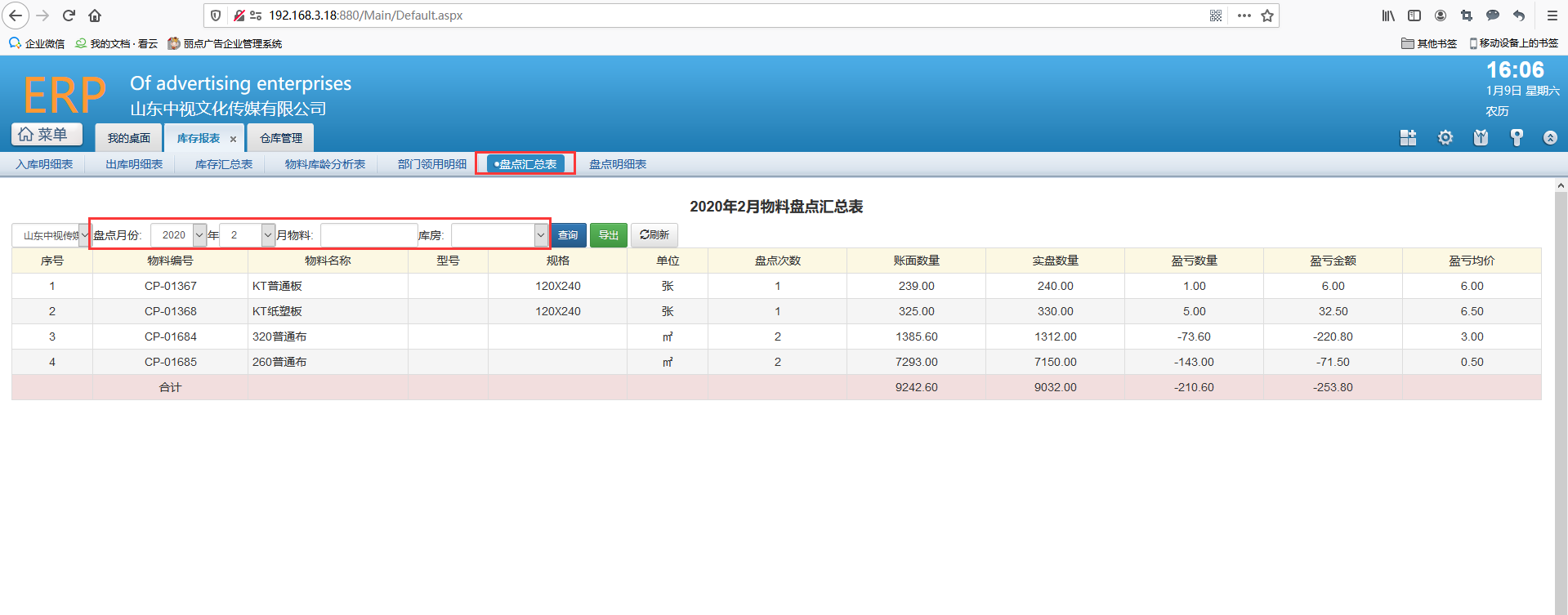Click the 账面数量 column header
This screenshot has width=1568, height=615.
point(916,261)
